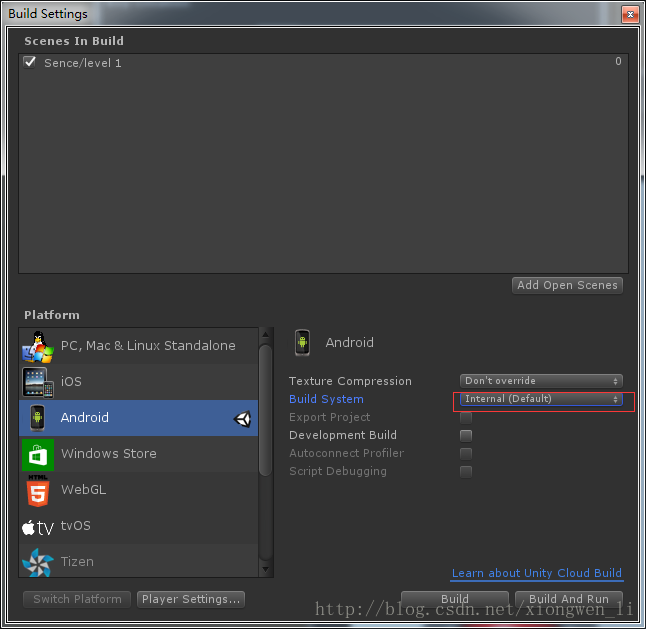Toggle the Export Project checkbox
The height and width of the screenshot is (629, 646).
(466, 417)
